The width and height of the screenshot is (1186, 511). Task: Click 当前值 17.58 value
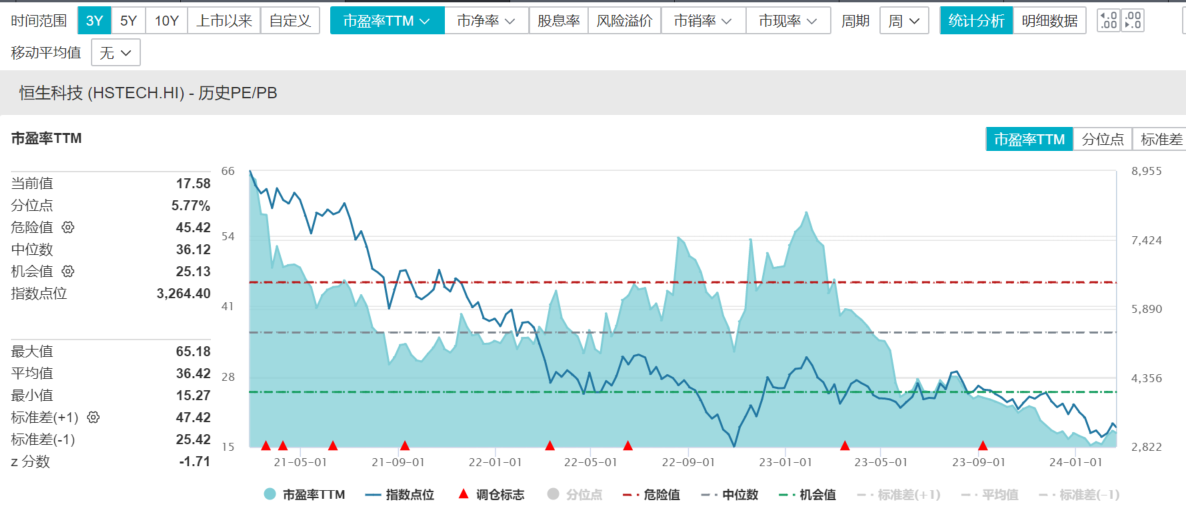[x=193, y=184]
